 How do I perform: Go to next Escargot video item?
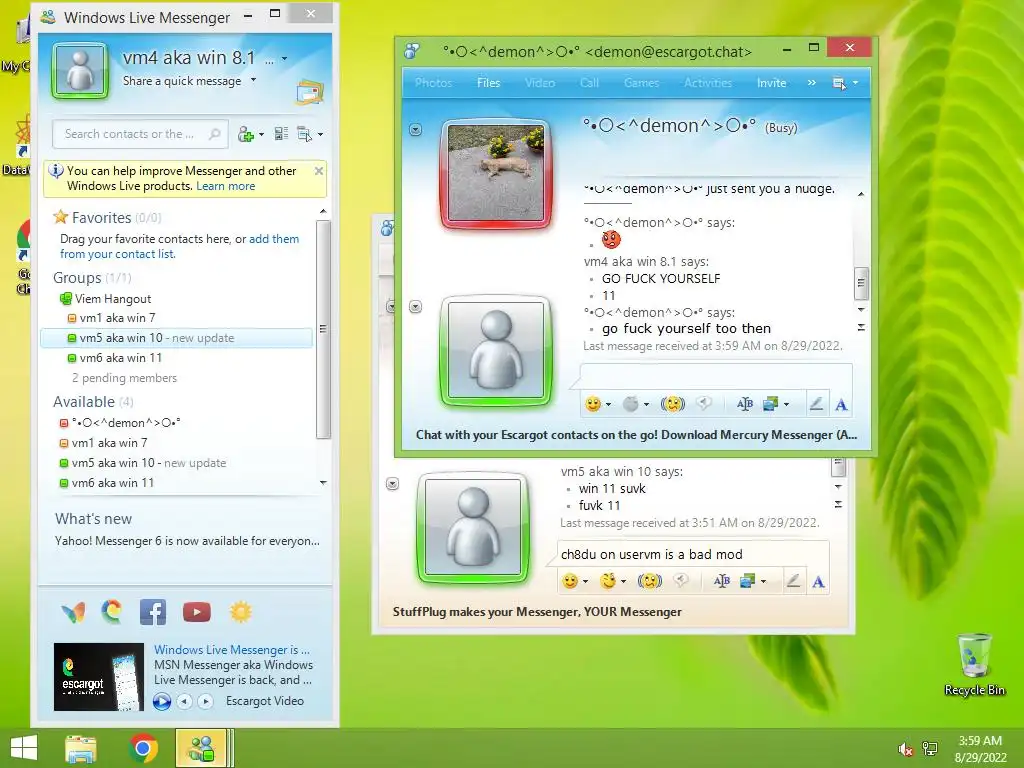(x=205, y=701)
